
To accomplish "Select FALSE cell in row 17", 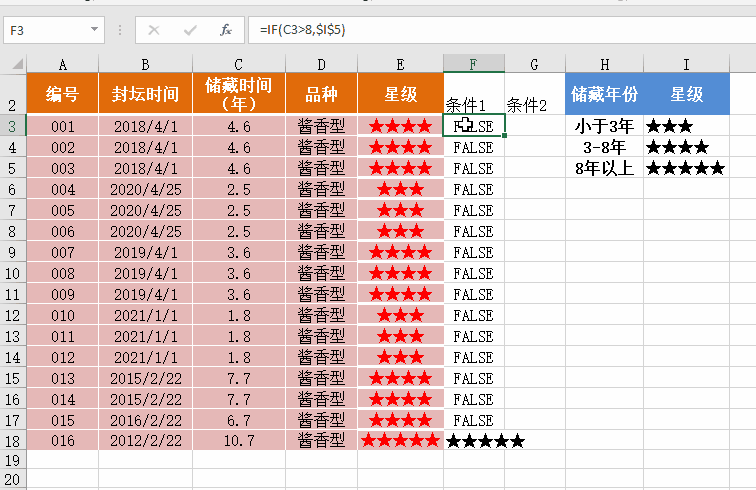I will 473,421.
